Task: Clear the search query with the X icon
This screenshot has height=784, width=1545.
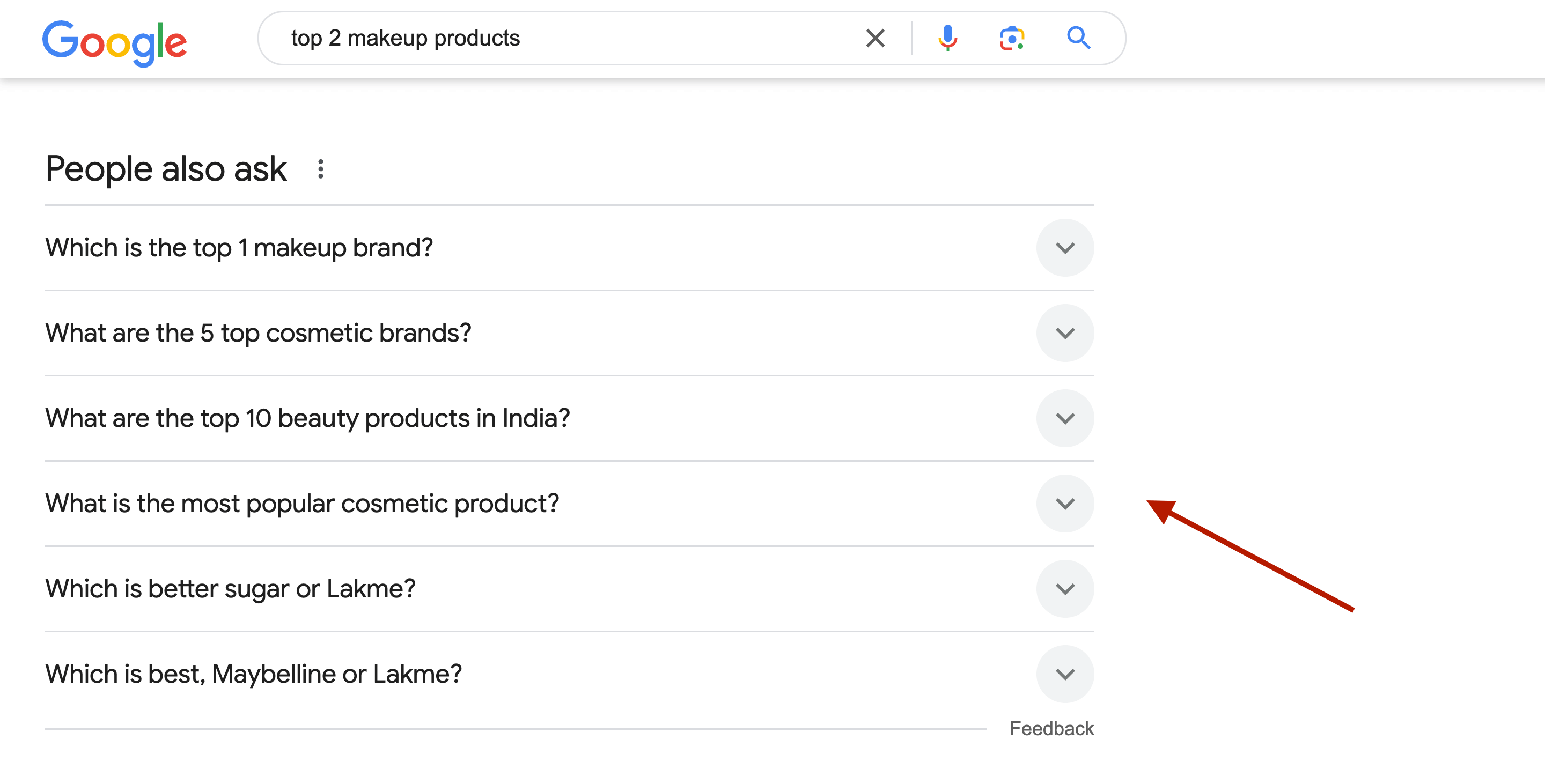Action: coord(875,39)
